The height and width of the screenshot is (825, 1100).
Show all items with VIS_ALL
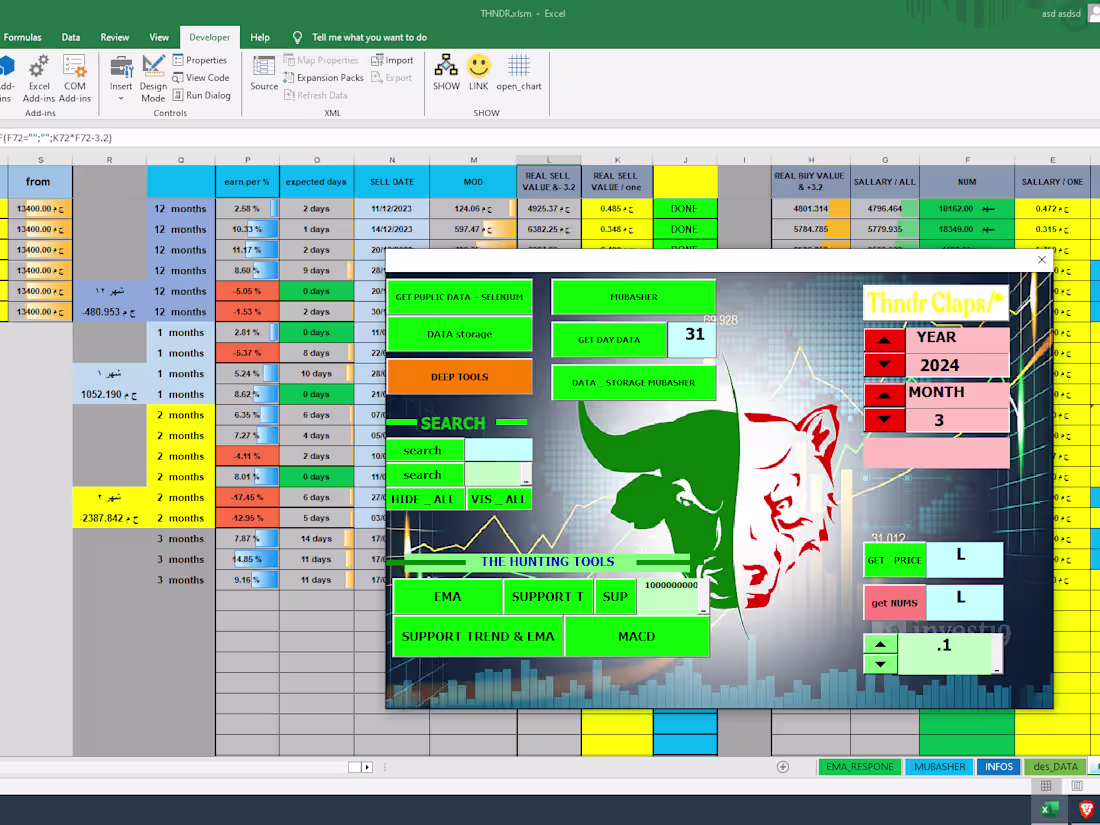(x=499, y=498)
